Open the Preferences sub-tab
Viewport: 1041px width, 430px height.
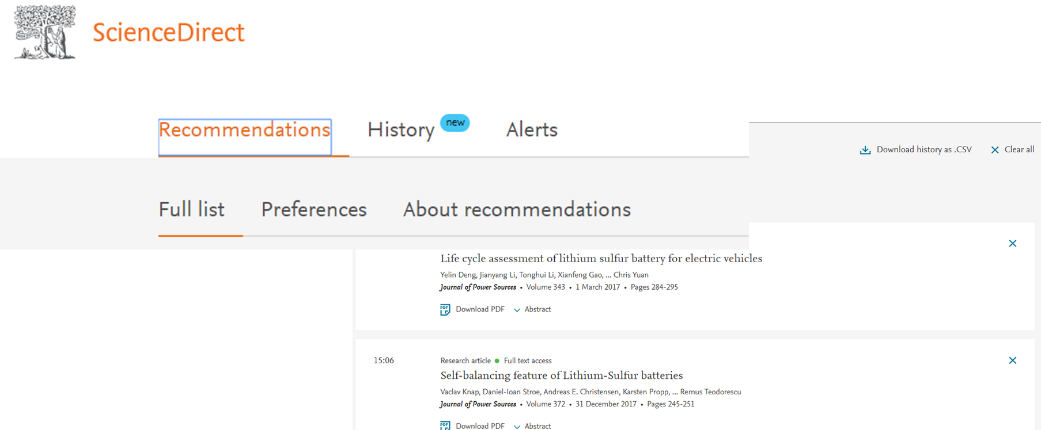point(314,210)
